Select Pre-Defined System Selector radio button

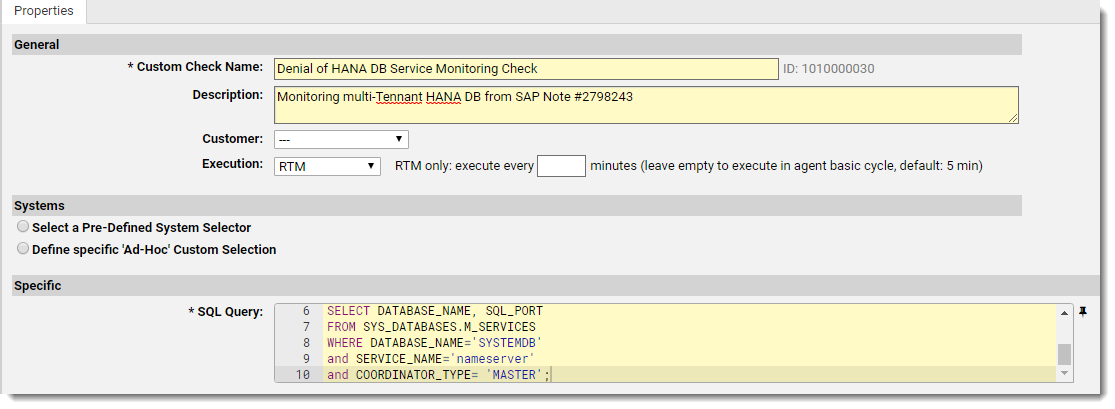coord(23,227)
